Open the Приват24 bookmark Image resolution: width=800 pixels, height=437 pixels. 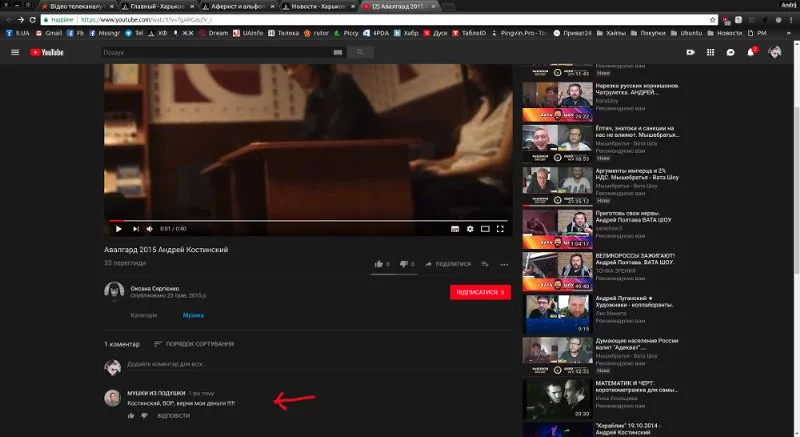click(x=572, y=33)
